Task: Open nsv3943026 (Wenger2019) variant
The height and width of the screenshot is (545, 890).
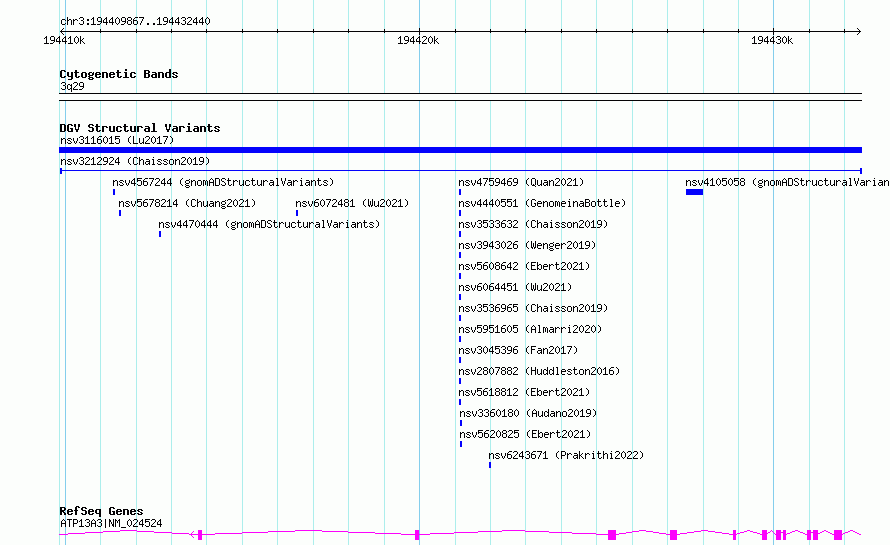Action: click(527, 245)
